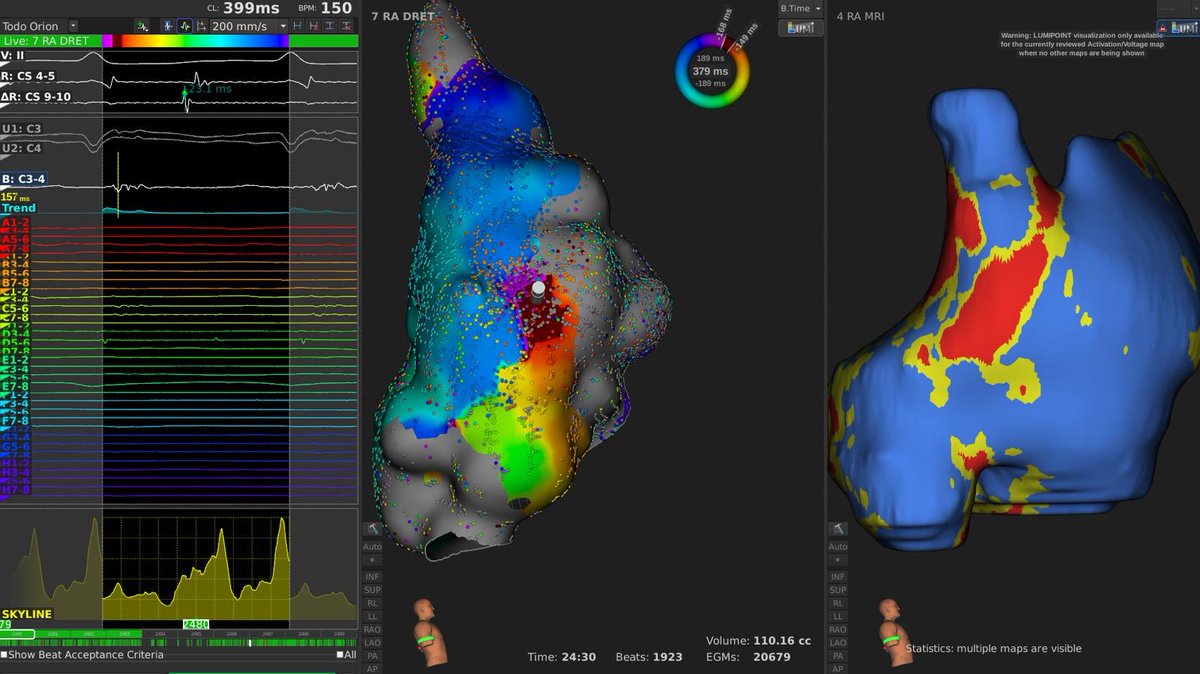Click the 157 ms timing value
This screenshot has width=1200, height=674.
pyautogui.click(x=13, y=198)
